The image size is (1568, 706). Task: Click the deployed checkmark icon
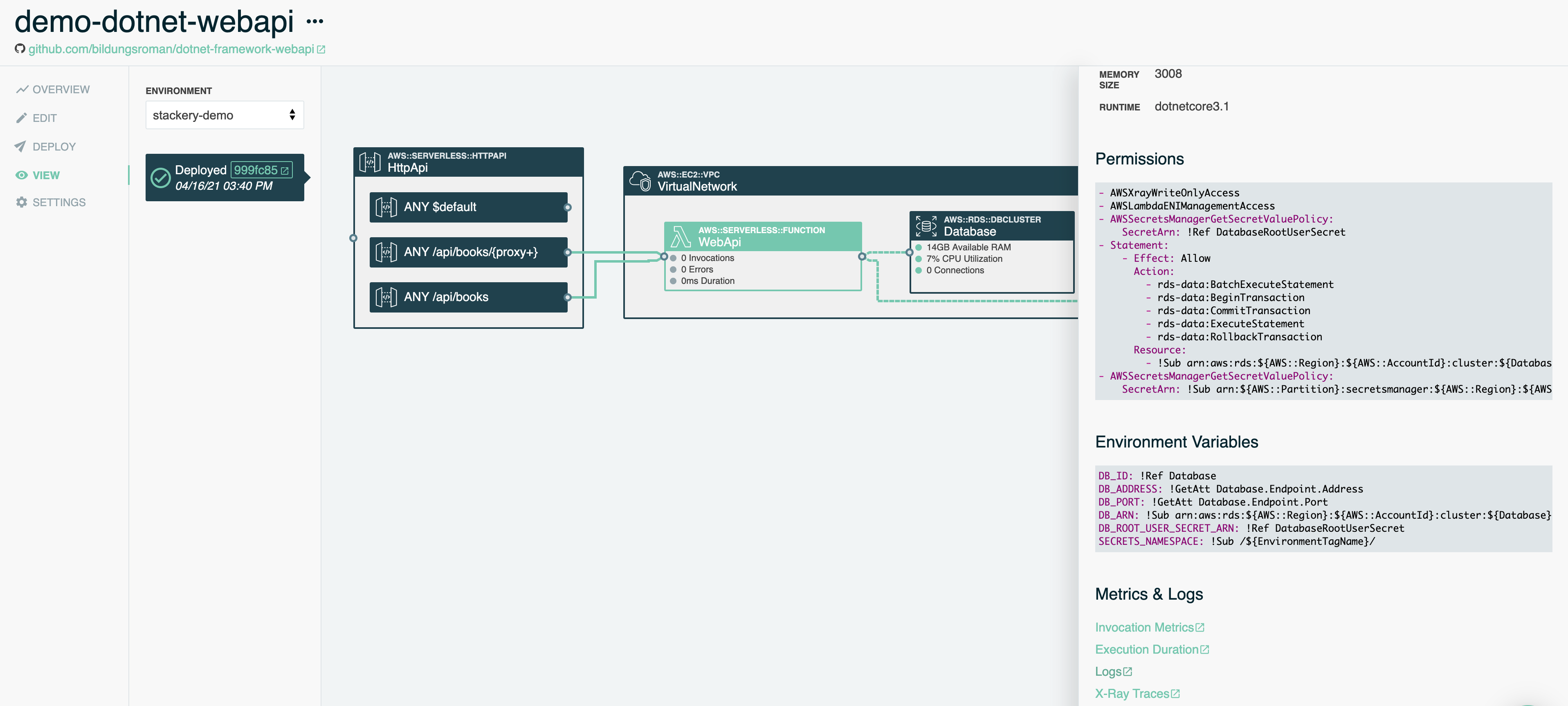160,178
